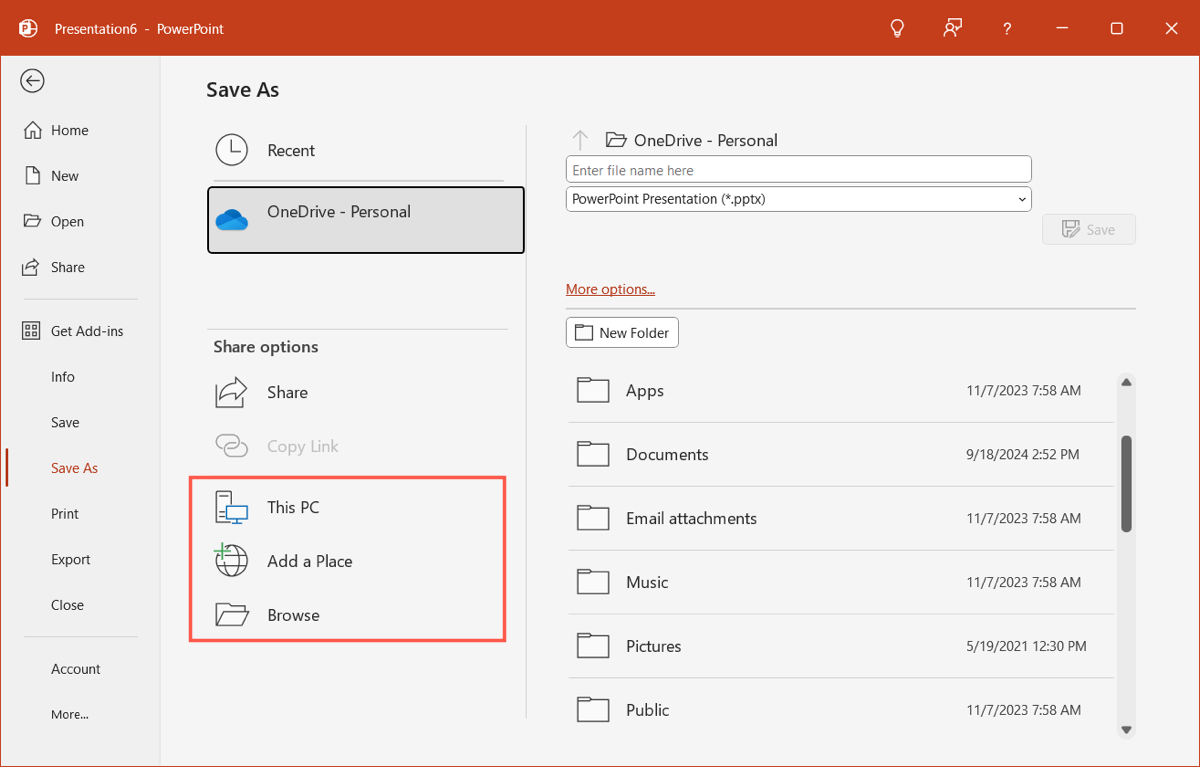Click the folder list scroll up arrow
Screen dimensions: 1200x767
(x=1126, y=382)
